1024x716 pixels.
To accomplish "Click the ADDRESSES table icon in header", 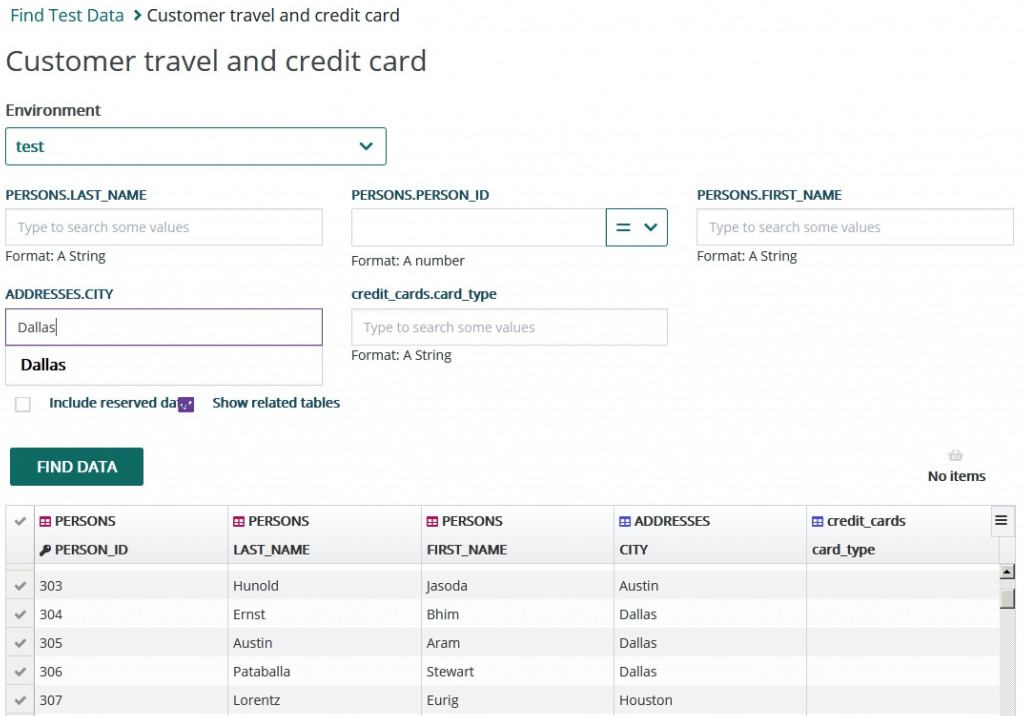I will click(625, 521).
